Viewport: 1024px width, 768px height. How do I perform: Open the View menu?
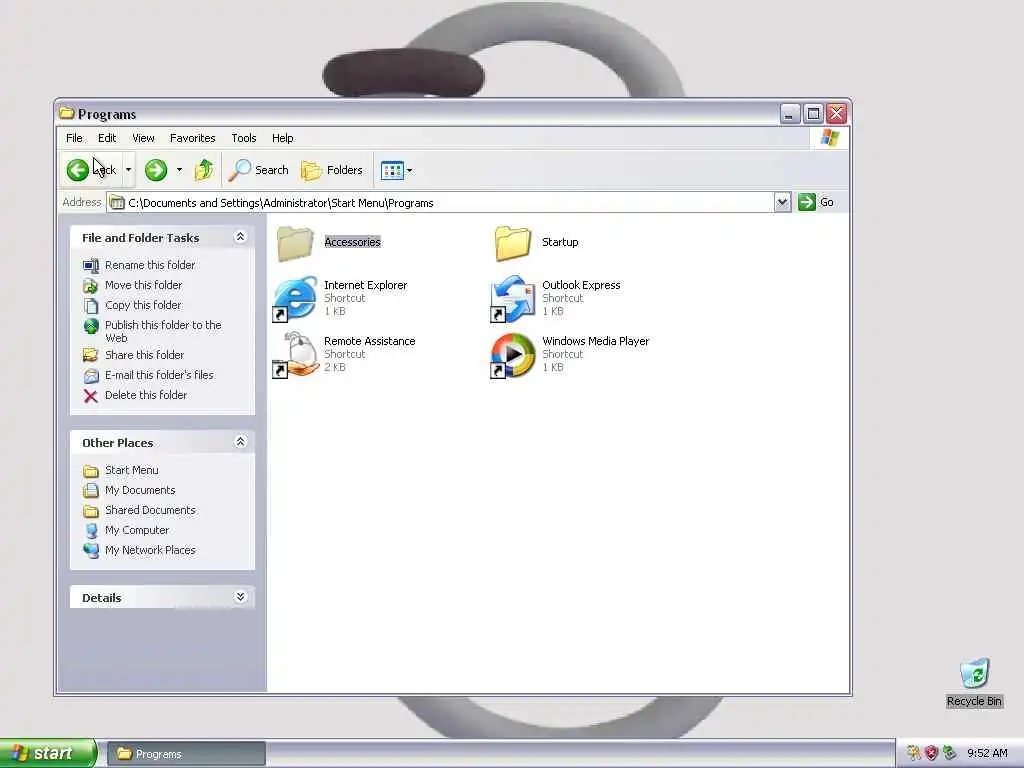click(x=143, y=138)
